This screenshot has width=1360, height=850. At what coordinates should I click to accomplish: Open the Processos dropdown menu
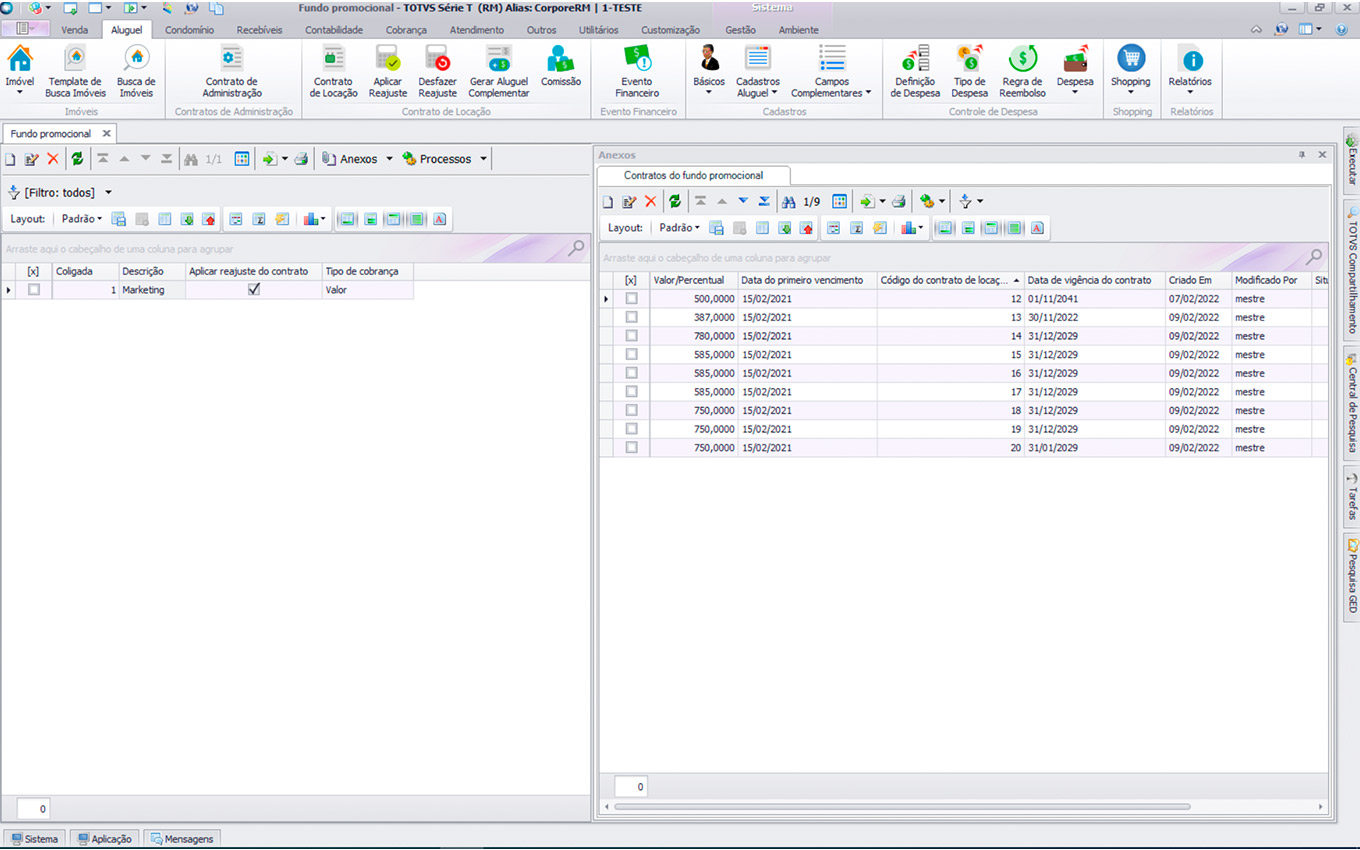[483, 159]
